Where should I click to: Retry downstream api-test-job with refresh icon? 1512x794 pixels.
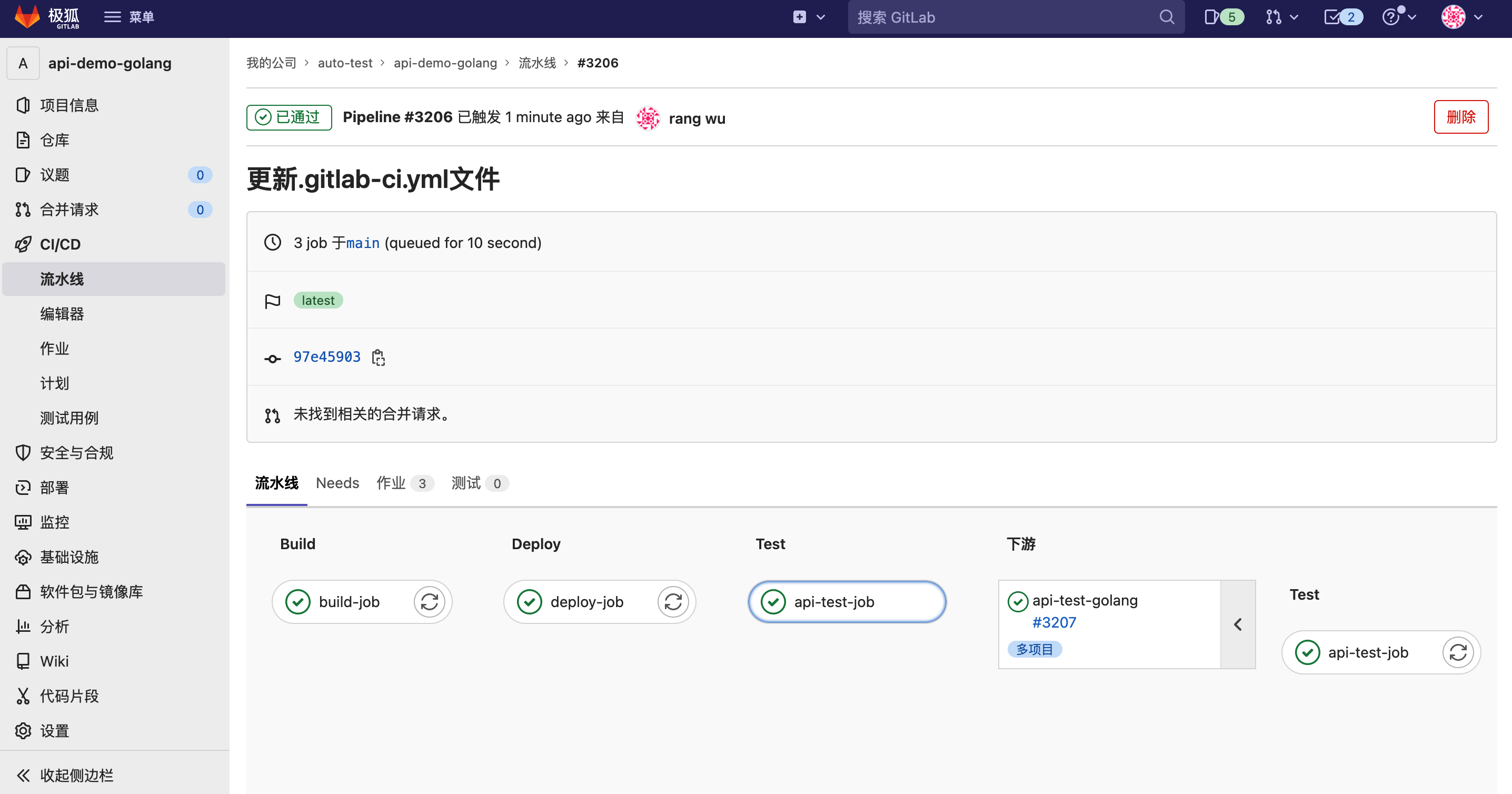tap(1458, 652)
